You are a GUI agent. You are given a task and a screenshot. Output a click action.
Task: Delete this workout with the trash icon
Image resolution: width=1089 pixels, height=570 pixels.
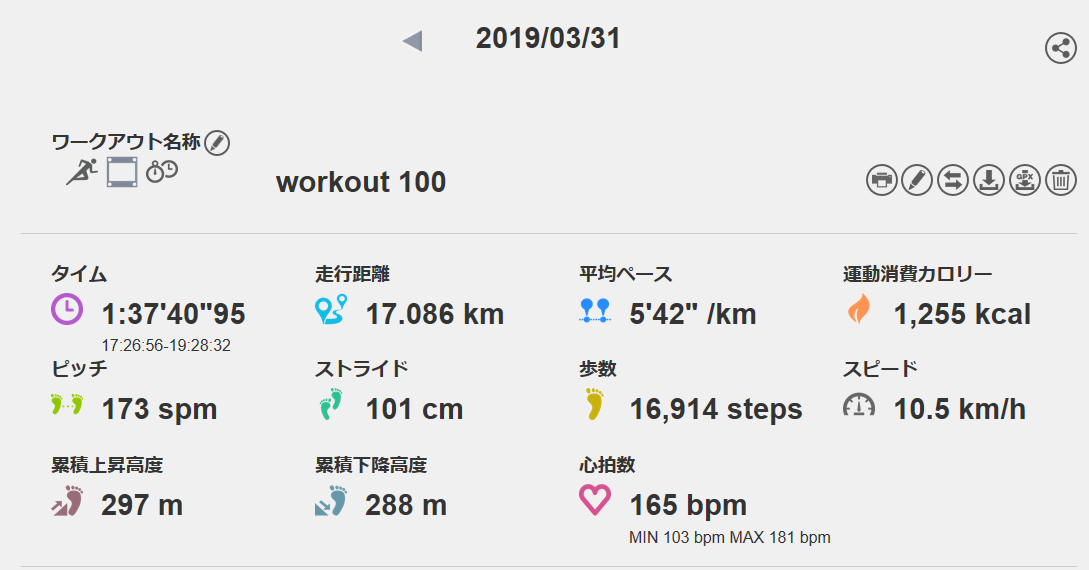(x=1061, y=180)
